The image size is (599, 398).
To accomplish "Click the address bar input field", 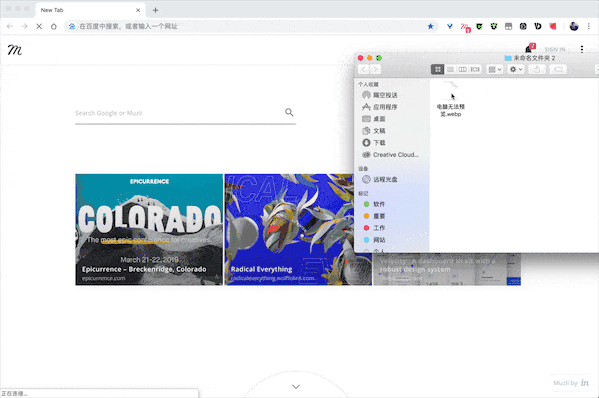I will tap(244, 26).
